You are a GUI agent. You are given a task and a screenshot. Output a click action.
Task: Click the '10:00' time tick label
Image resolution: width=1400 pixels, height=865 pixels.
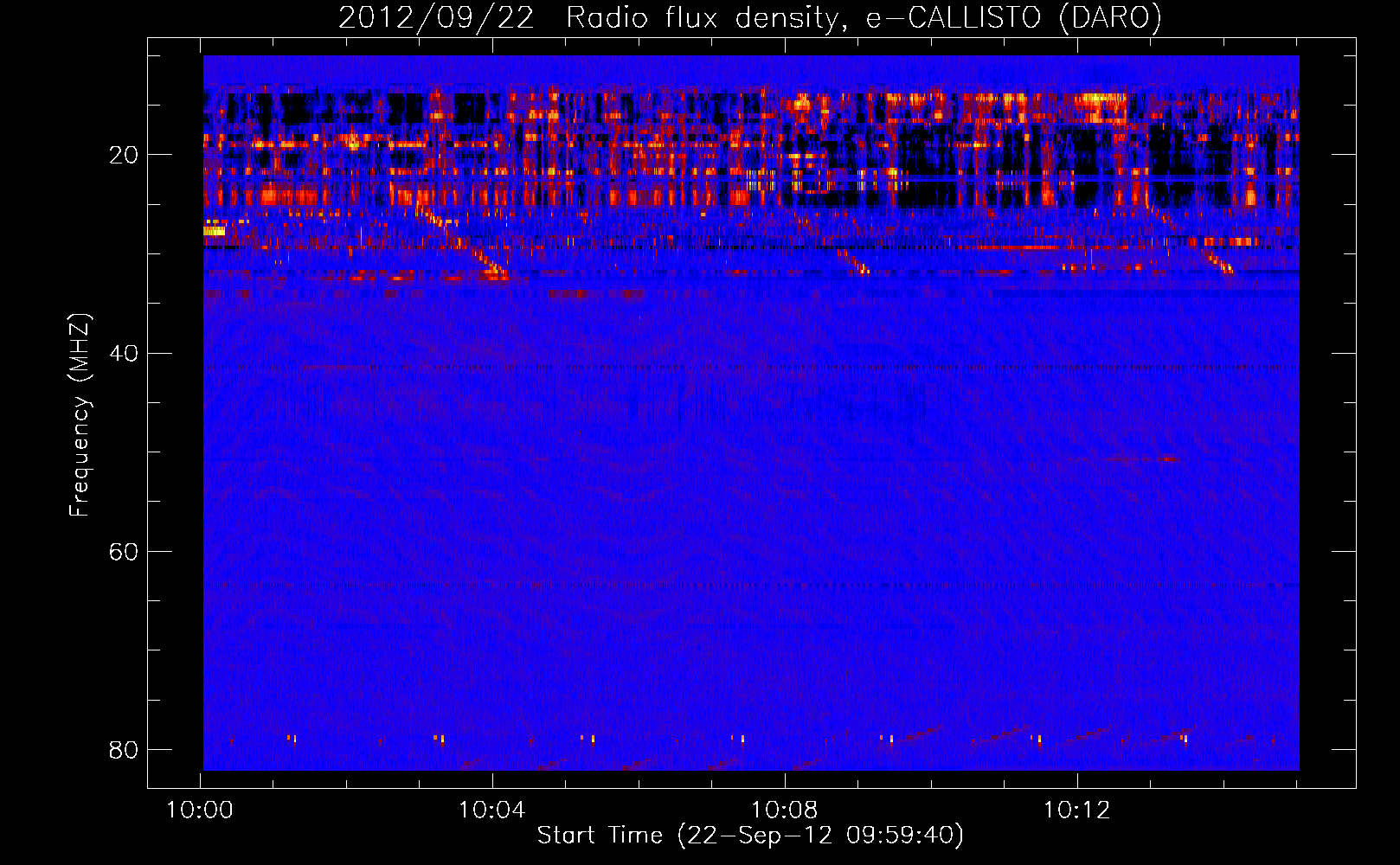point(200,811)
